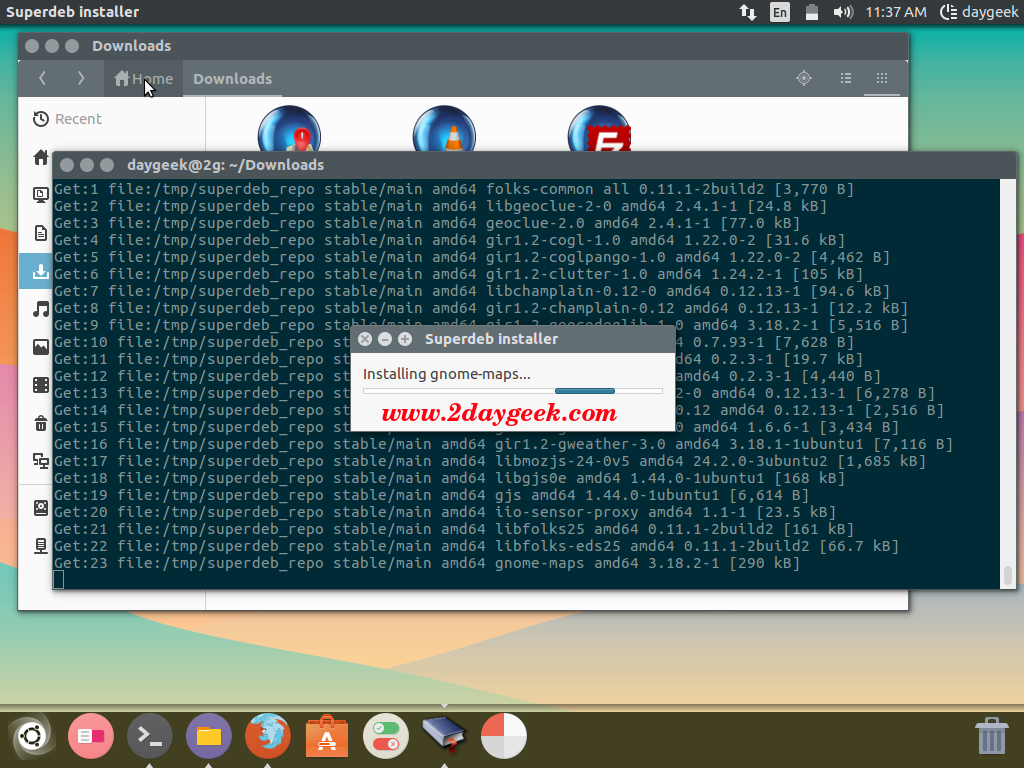Open Ubuntu launcher in dock

click(x=31, y=737)
